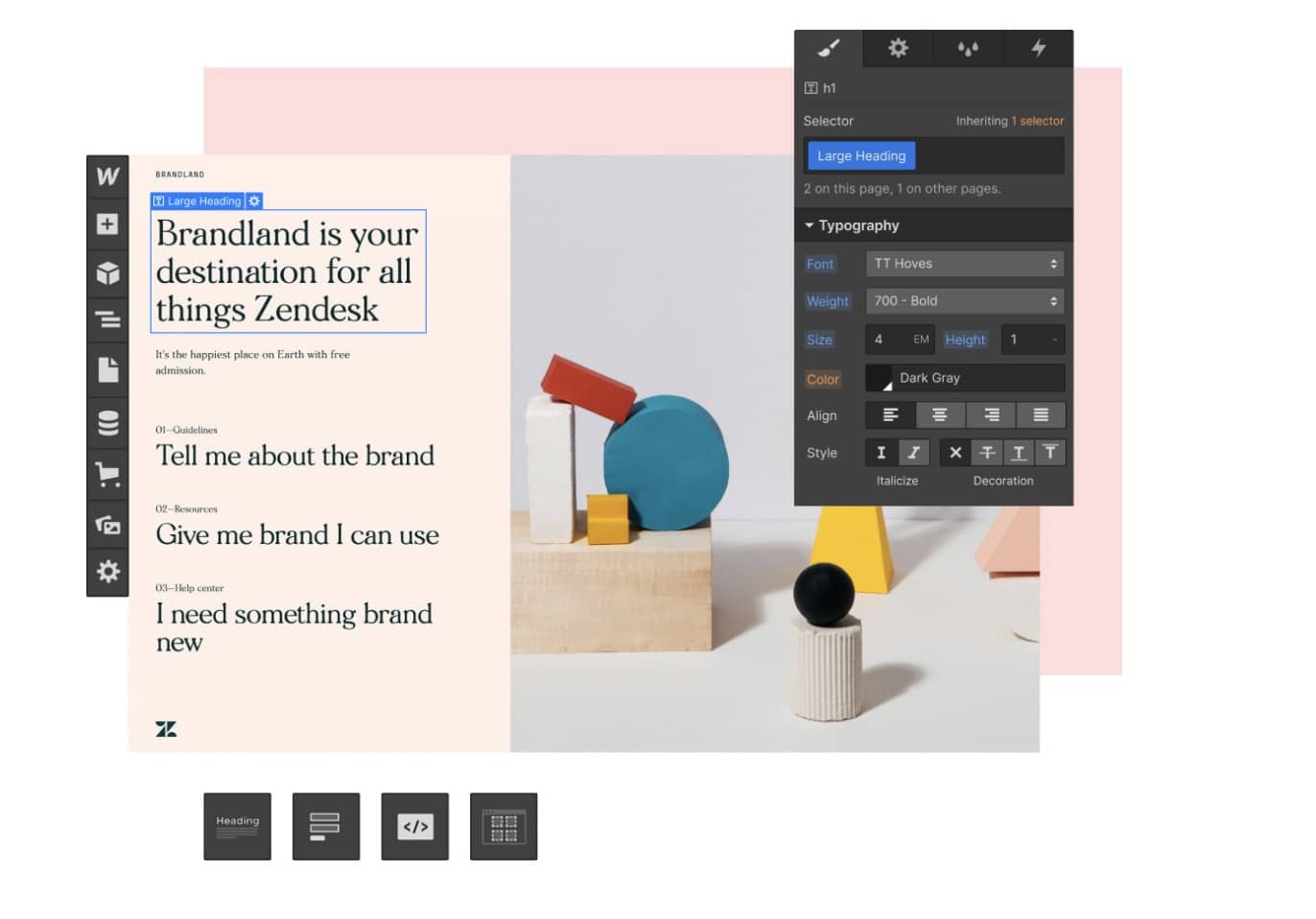Open the Font dropdown TT Hoves
1316x919 pixels.
pyautogui.click(x=965, y=264)
